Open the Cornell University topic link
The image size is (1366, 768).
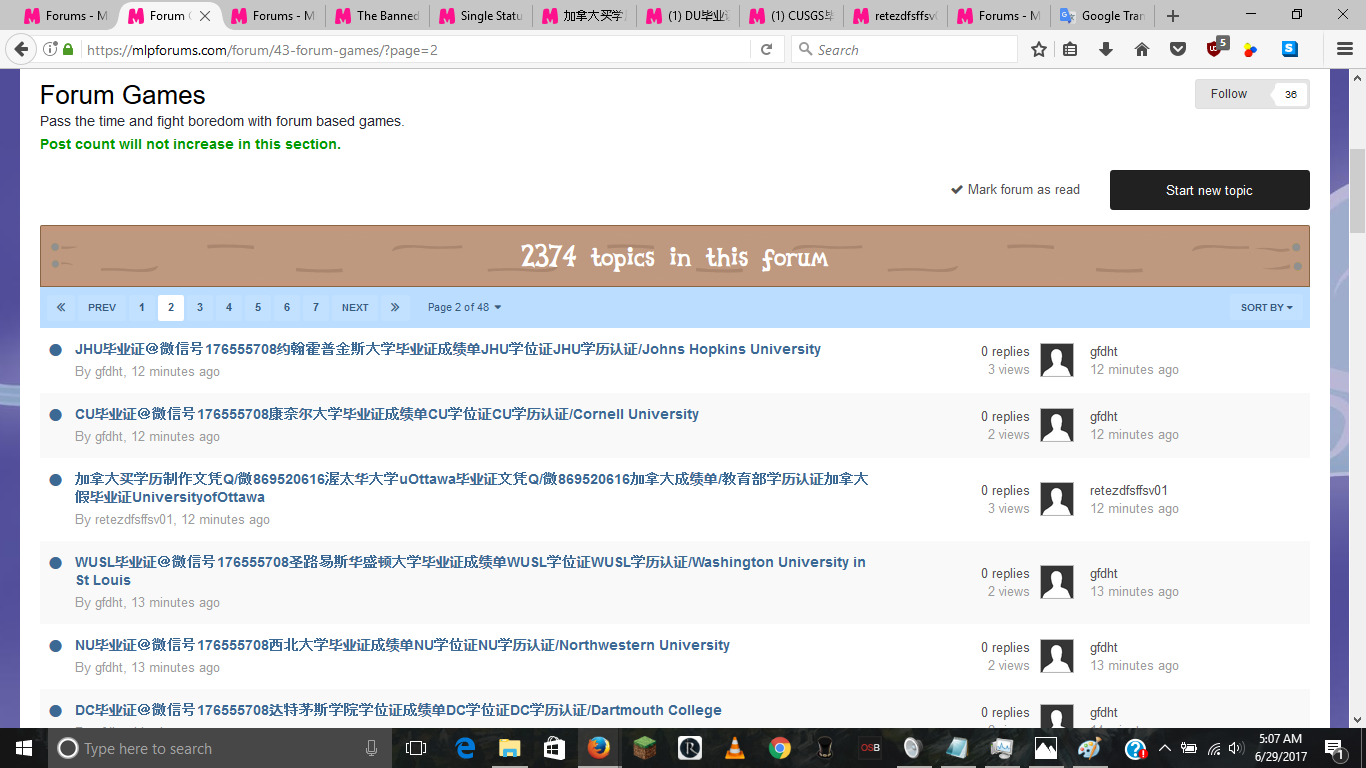pyautogui.click(x=386, y=414)
